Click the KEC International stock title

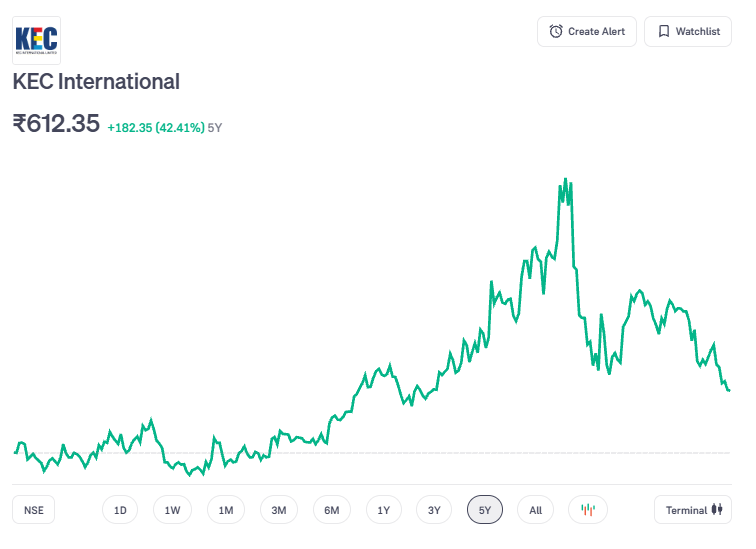96,82
